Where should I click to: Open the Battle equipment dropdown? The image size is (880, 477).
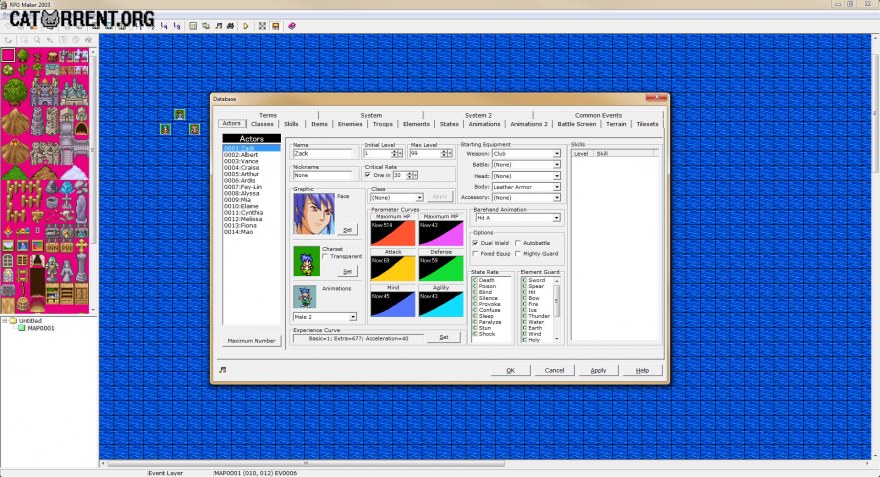[x=557, y=165]
